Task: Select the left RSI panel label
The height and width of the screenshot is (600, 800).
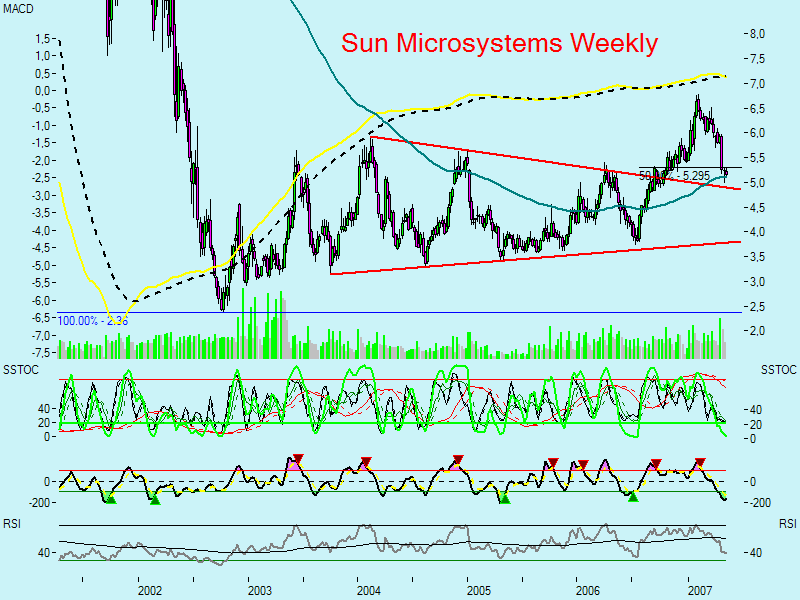Action: tap(12, 524)
